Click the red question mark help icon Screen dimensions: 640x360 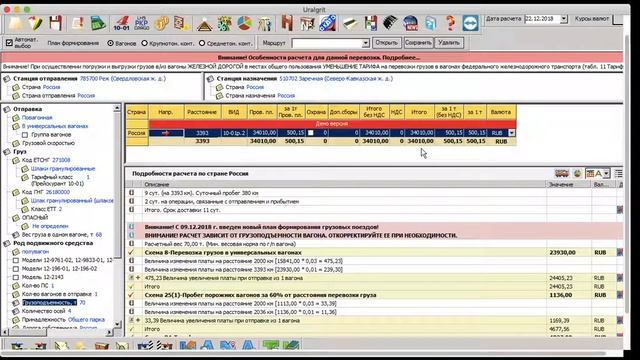pos(451,23)
